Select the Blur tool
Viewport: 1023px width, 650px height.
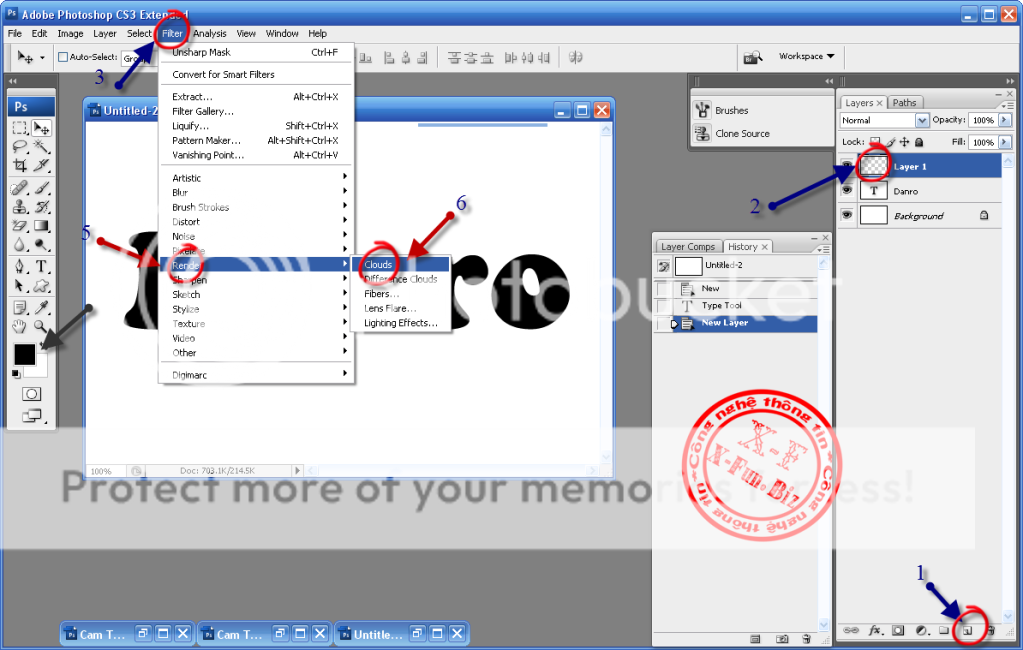(x=20, y=245)
